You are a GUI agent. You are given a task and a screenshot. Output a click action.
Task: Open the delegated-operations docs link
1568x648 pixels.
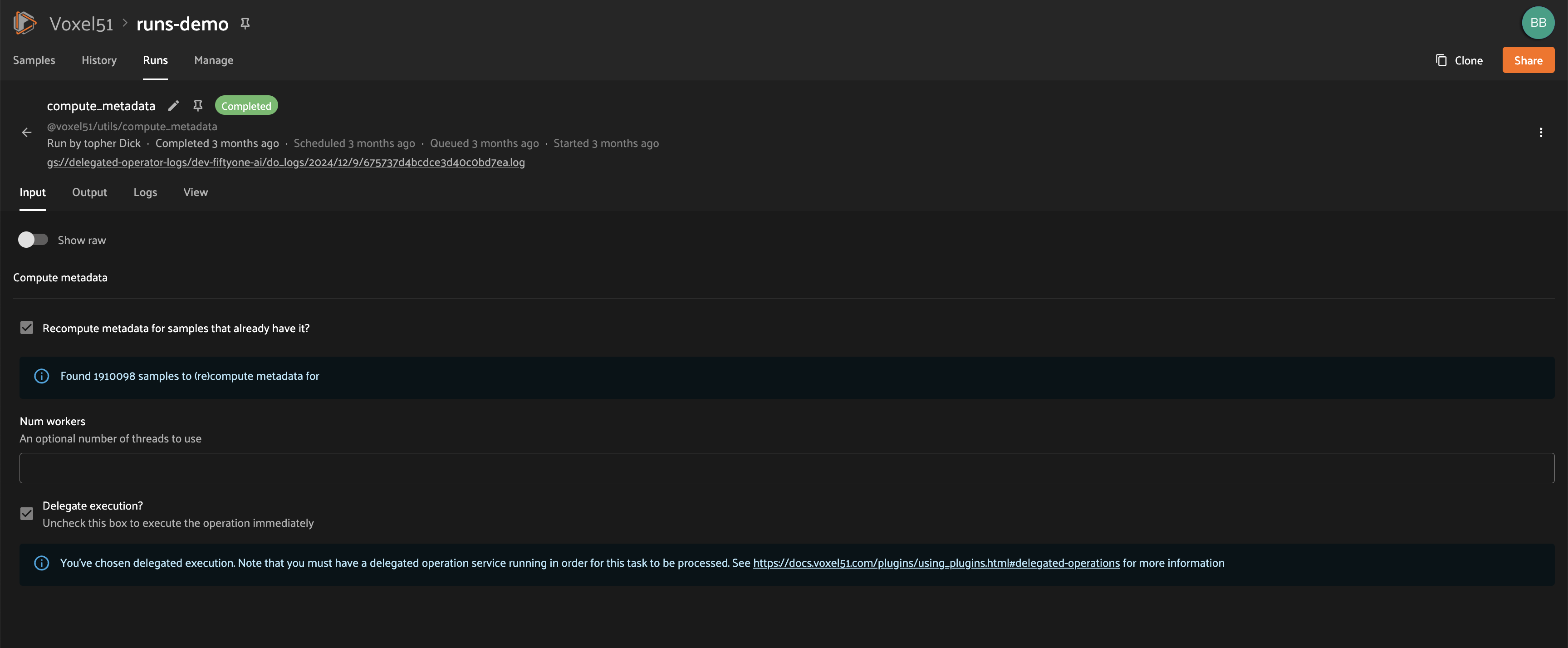936,563
